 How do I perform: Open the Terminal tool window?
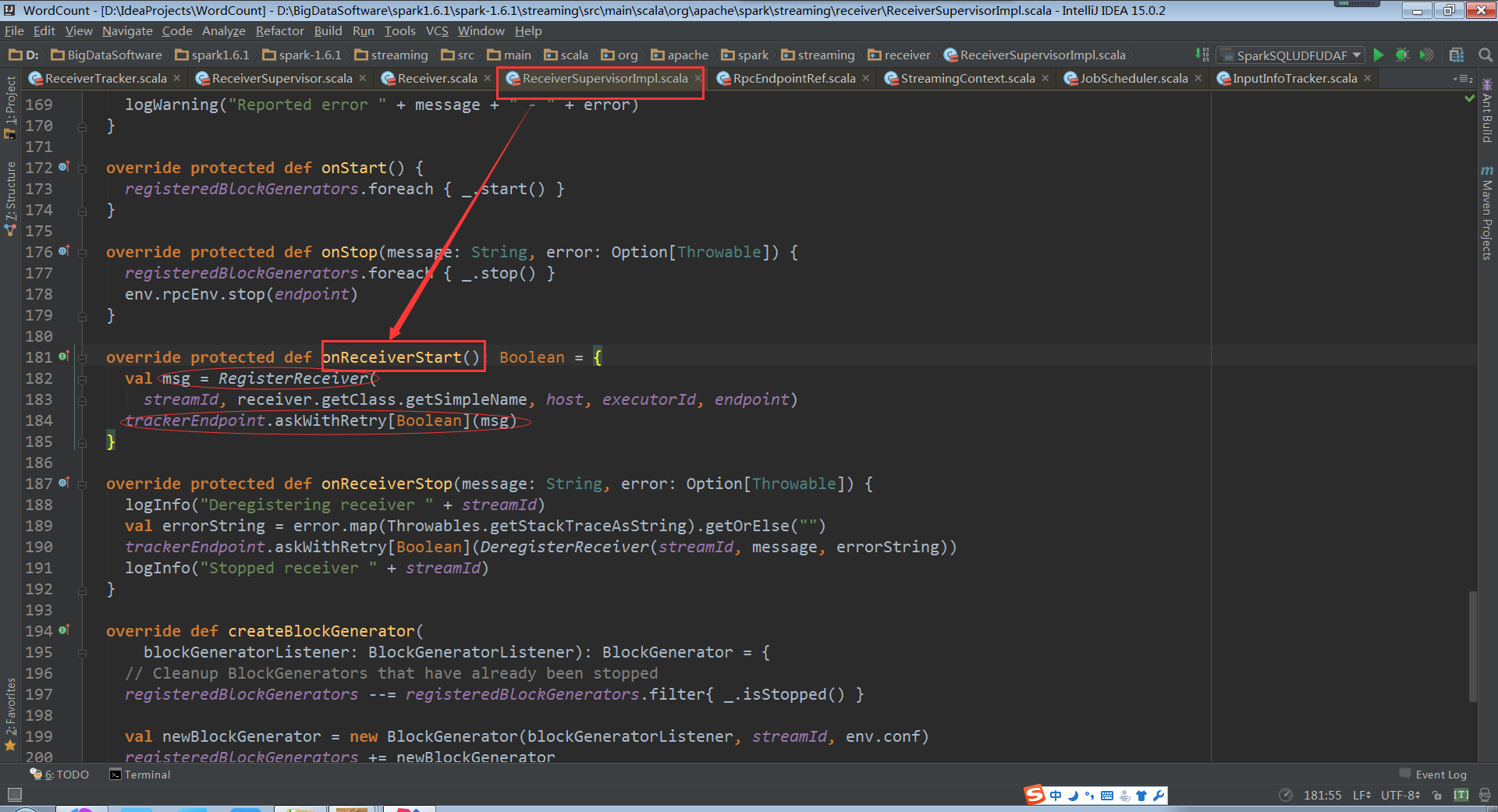click(x=140, y=775)
